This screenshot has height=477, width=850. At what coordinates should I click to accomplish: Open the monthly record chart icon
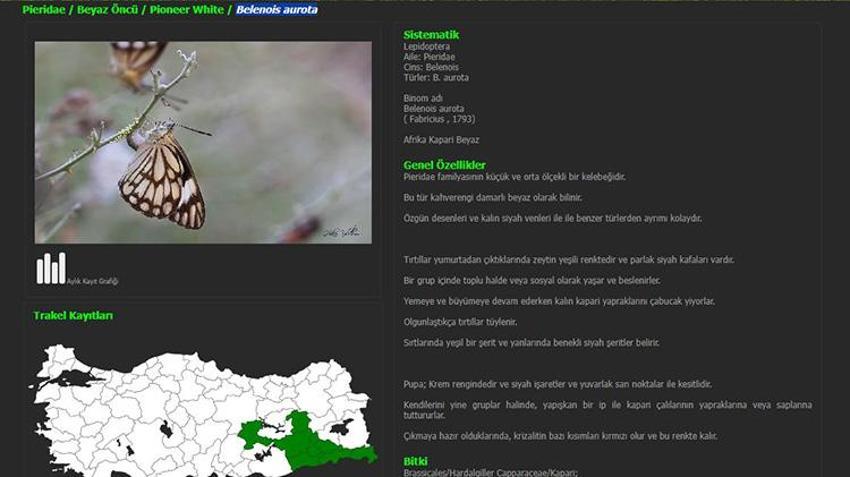(x=51, y=268)
